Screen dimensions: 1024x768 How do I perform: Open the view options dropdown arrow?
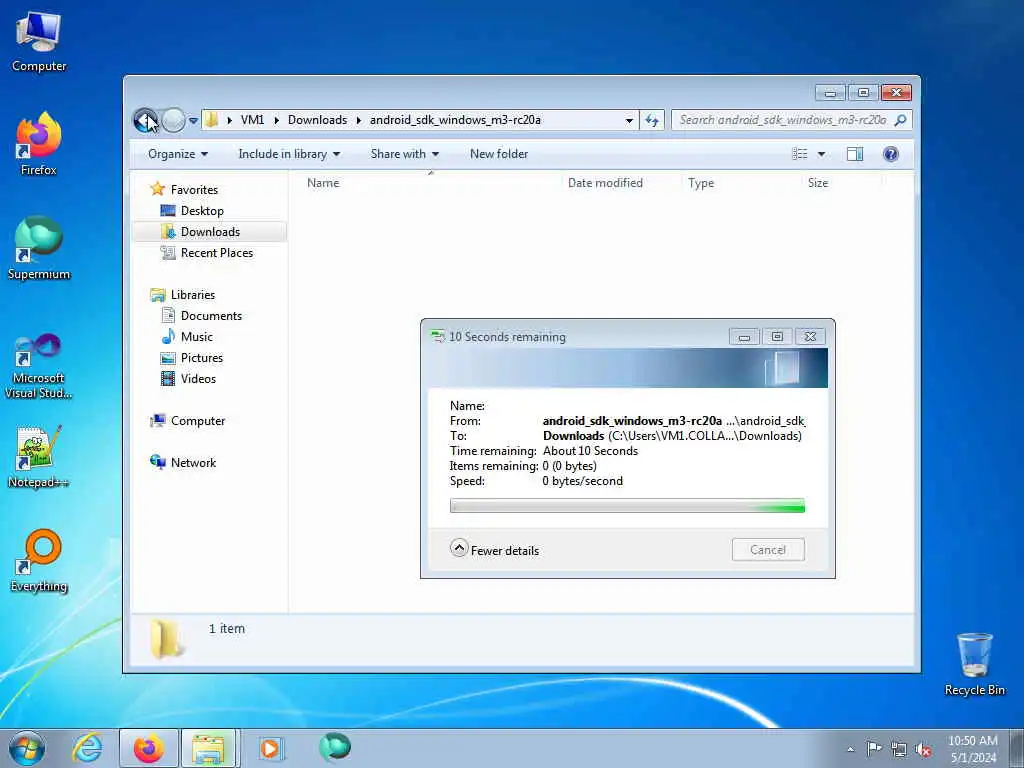(x=822, y=154)
